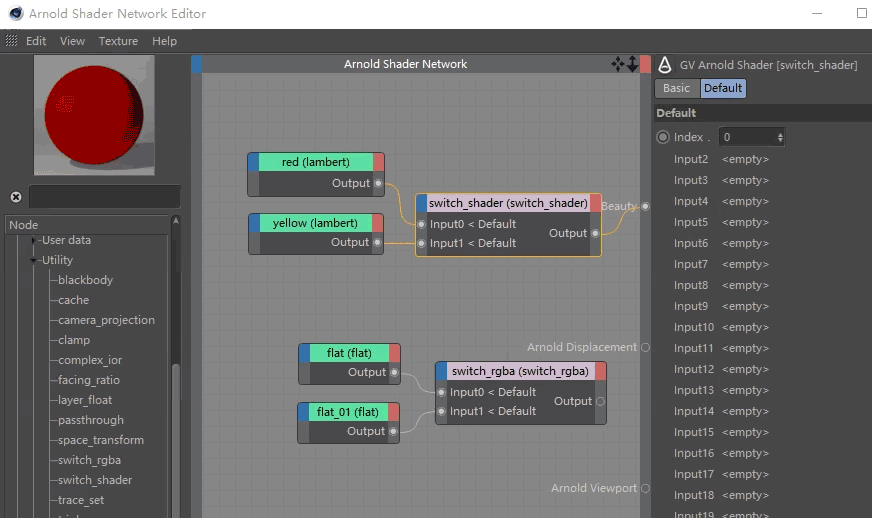Click blue input square on red lambert node

coord(254,162)
